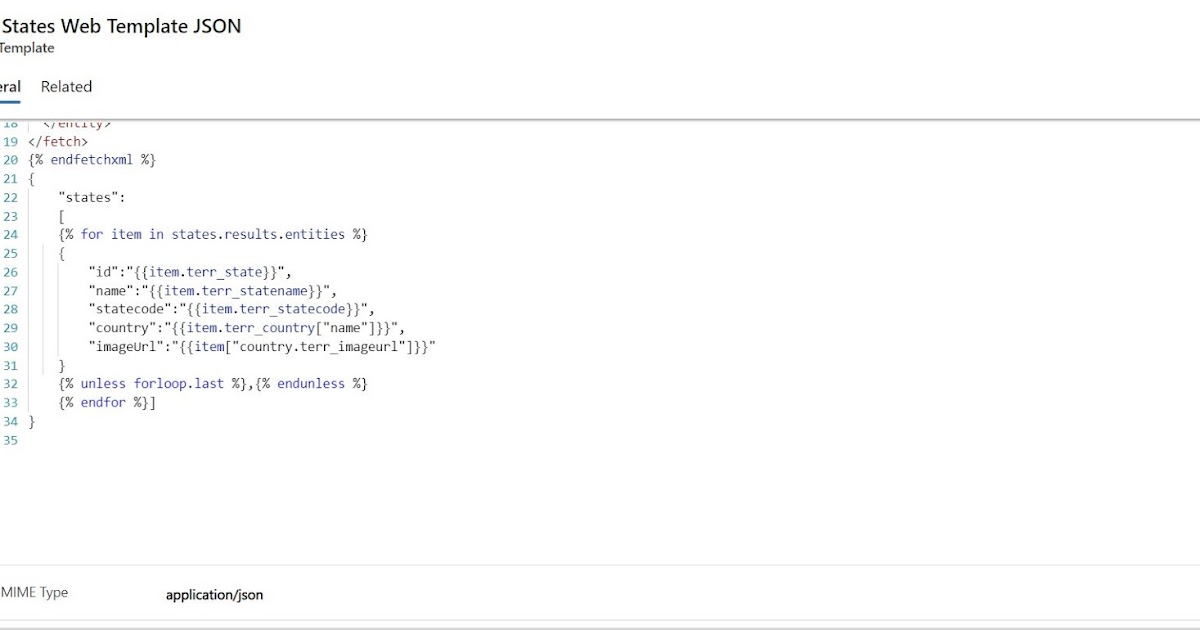Screen dimensions: 1200x630
Task: Click the MIME Type field label
Action: 35,592
